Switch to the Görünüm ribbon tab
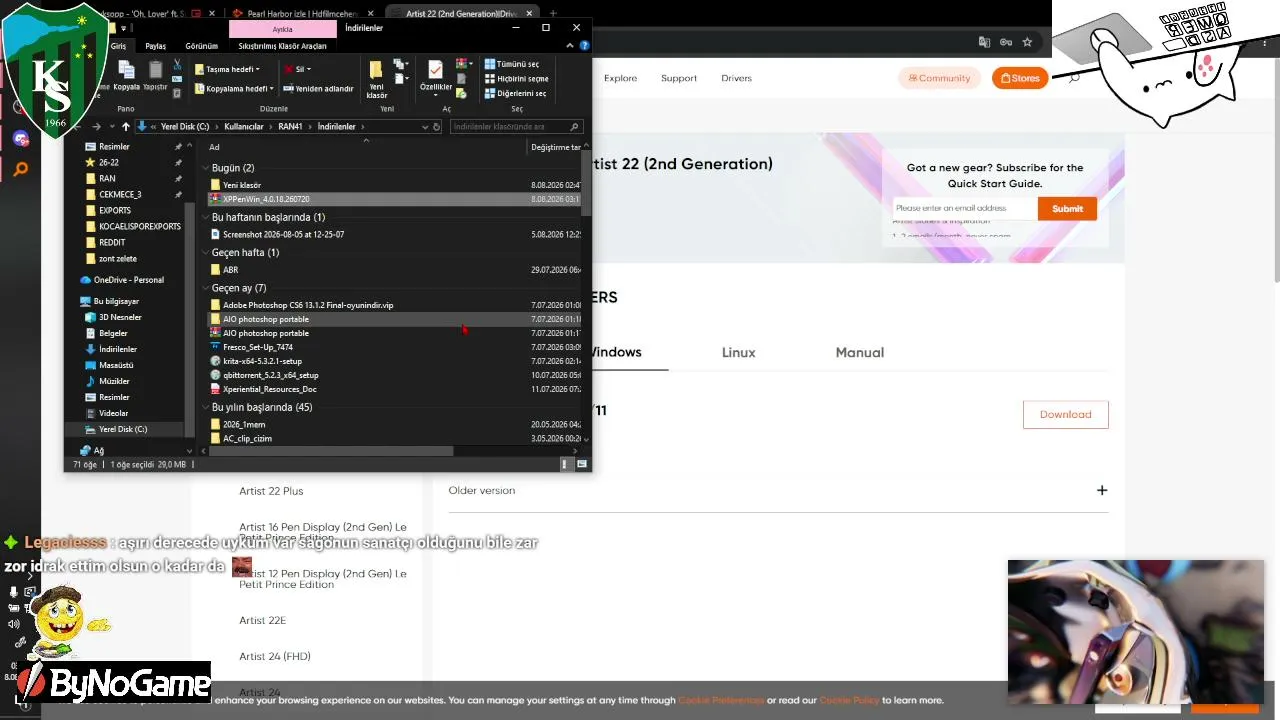Image resolution: width=1280 pixels, height=720 pixels. tap(201, 46)
